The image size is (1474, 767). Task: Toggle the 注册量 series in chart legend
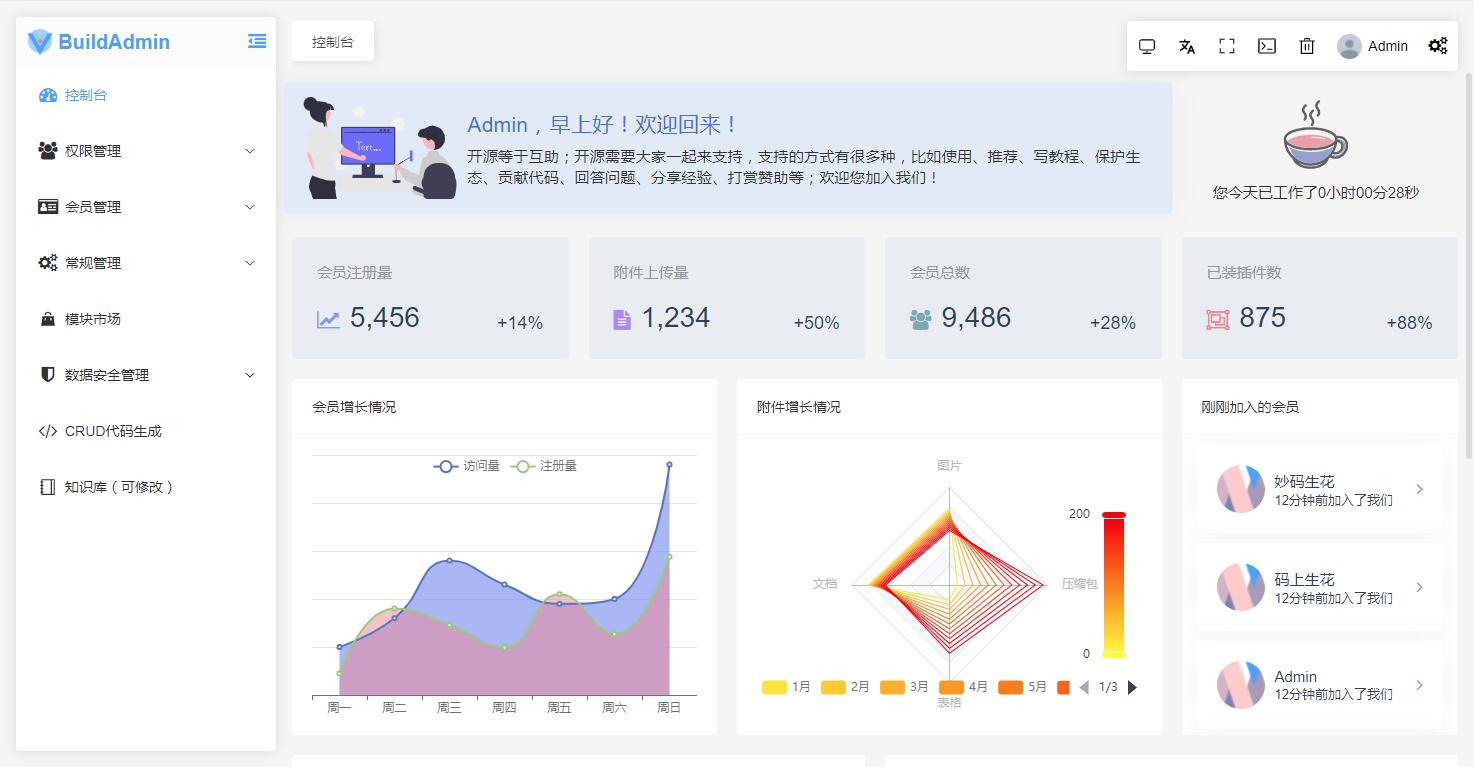point(544,466)
